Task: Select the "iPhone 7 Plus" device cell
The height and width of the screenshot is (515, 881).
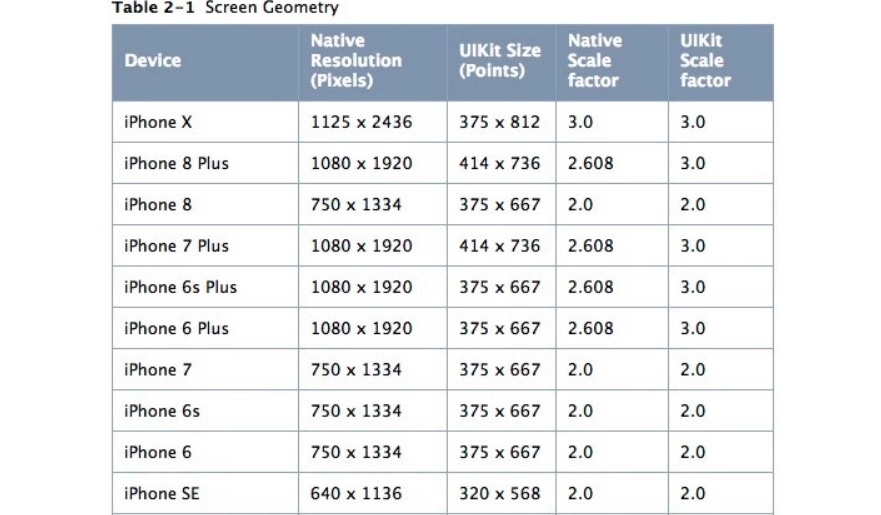Action: click(x=176, y=246)
